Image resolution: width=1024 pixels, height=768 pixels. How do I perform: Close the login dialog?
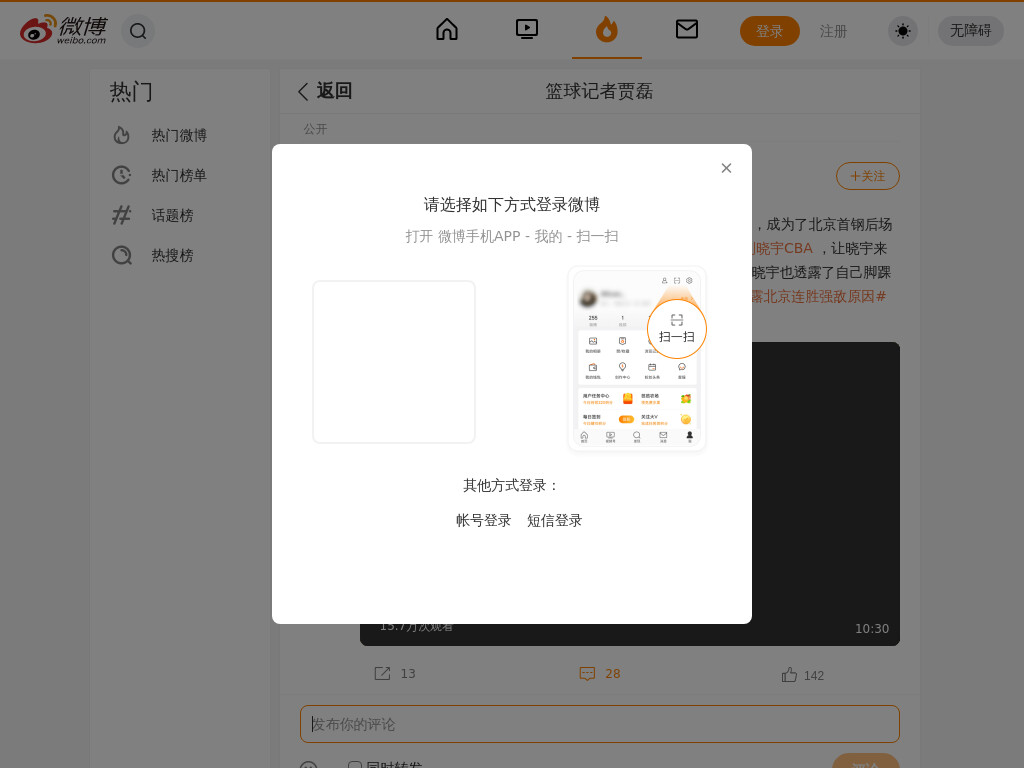726,168
